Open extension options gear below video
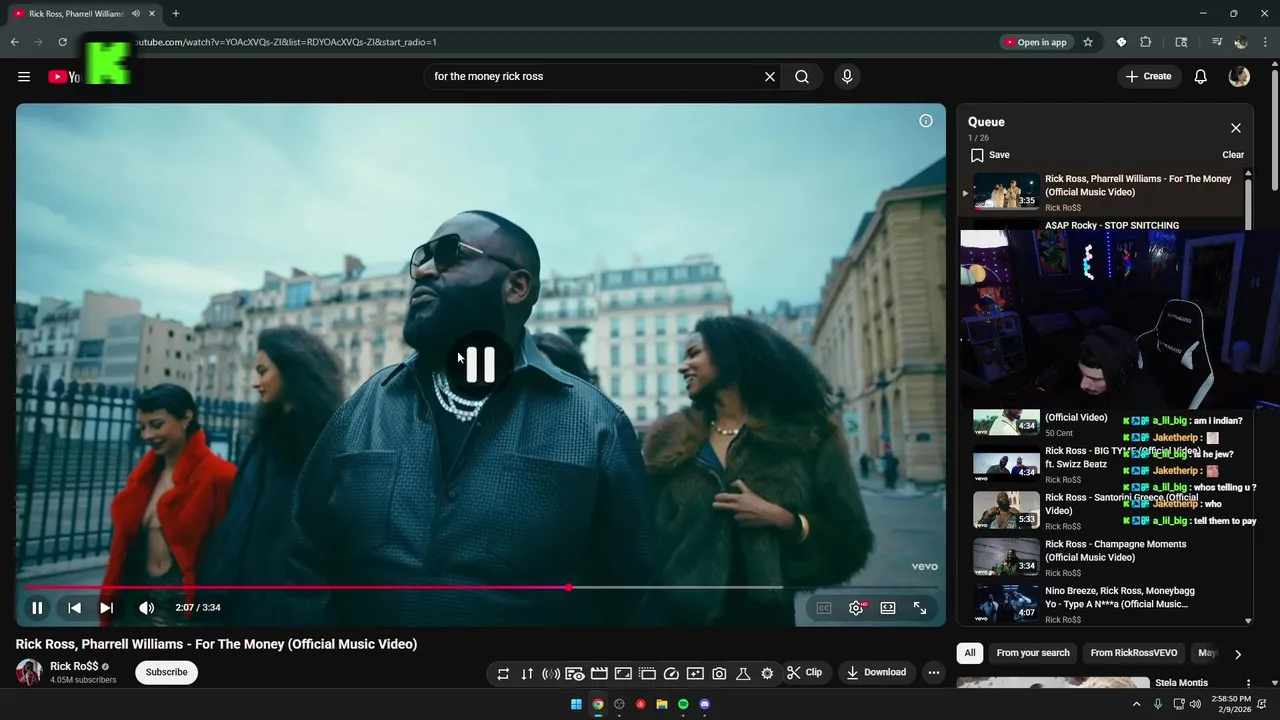This screenshot has height=720, width=1280. point(767,674)
